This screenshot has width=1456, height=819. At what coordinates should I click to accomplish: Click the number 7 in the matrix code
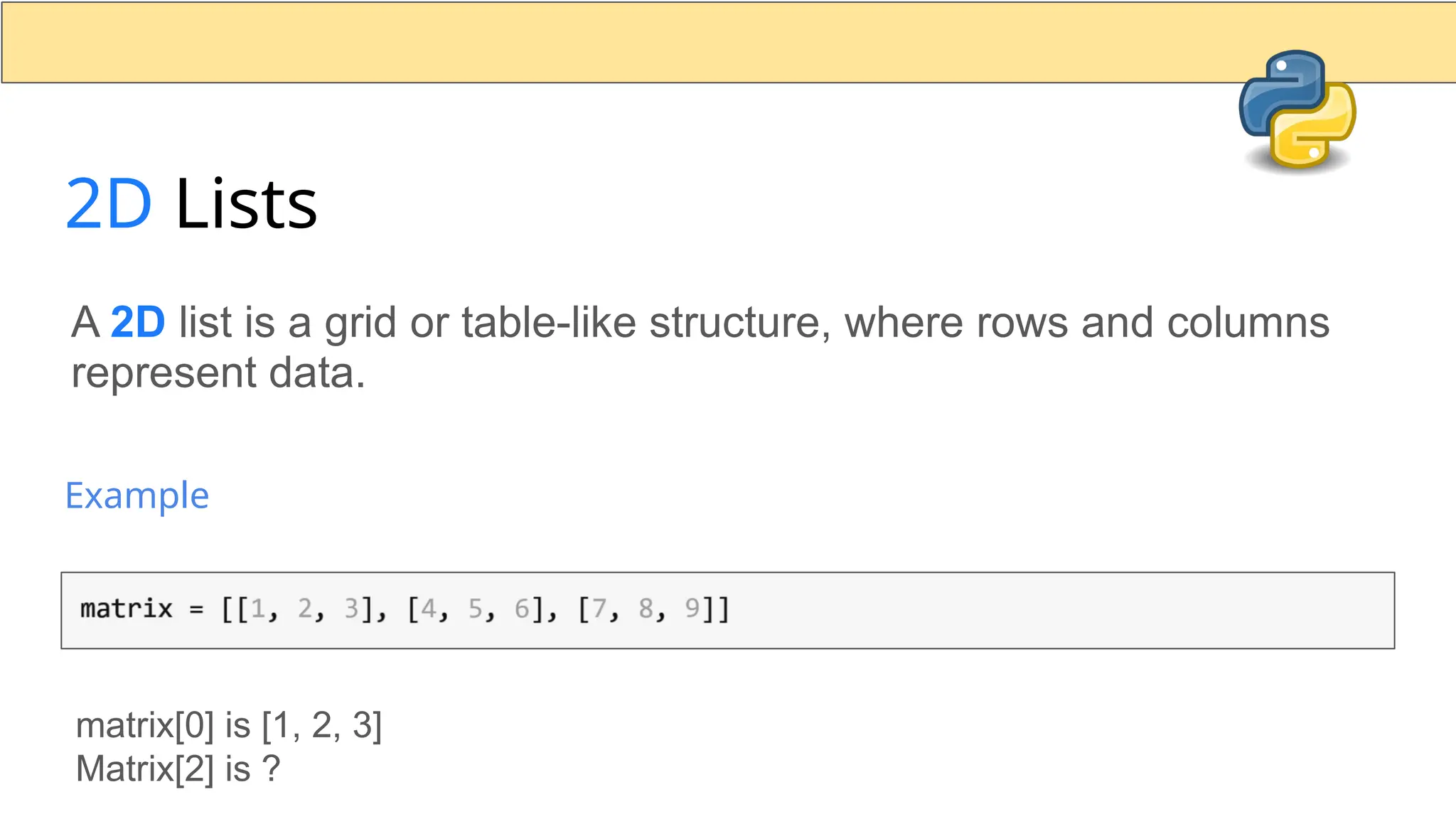click(x=599, y=609)
